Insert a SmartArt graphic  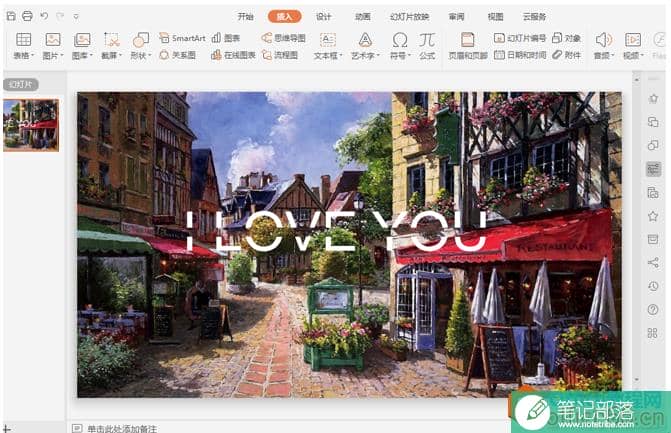click(x=182, y=38)
